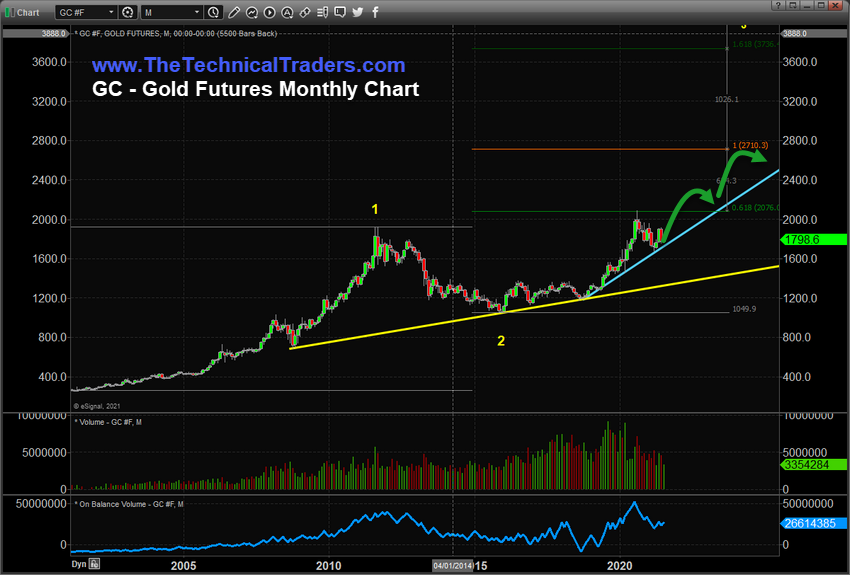This screenshot has height=575, width=850.
Task: Maximize the chart window
Action: (821, 5)
